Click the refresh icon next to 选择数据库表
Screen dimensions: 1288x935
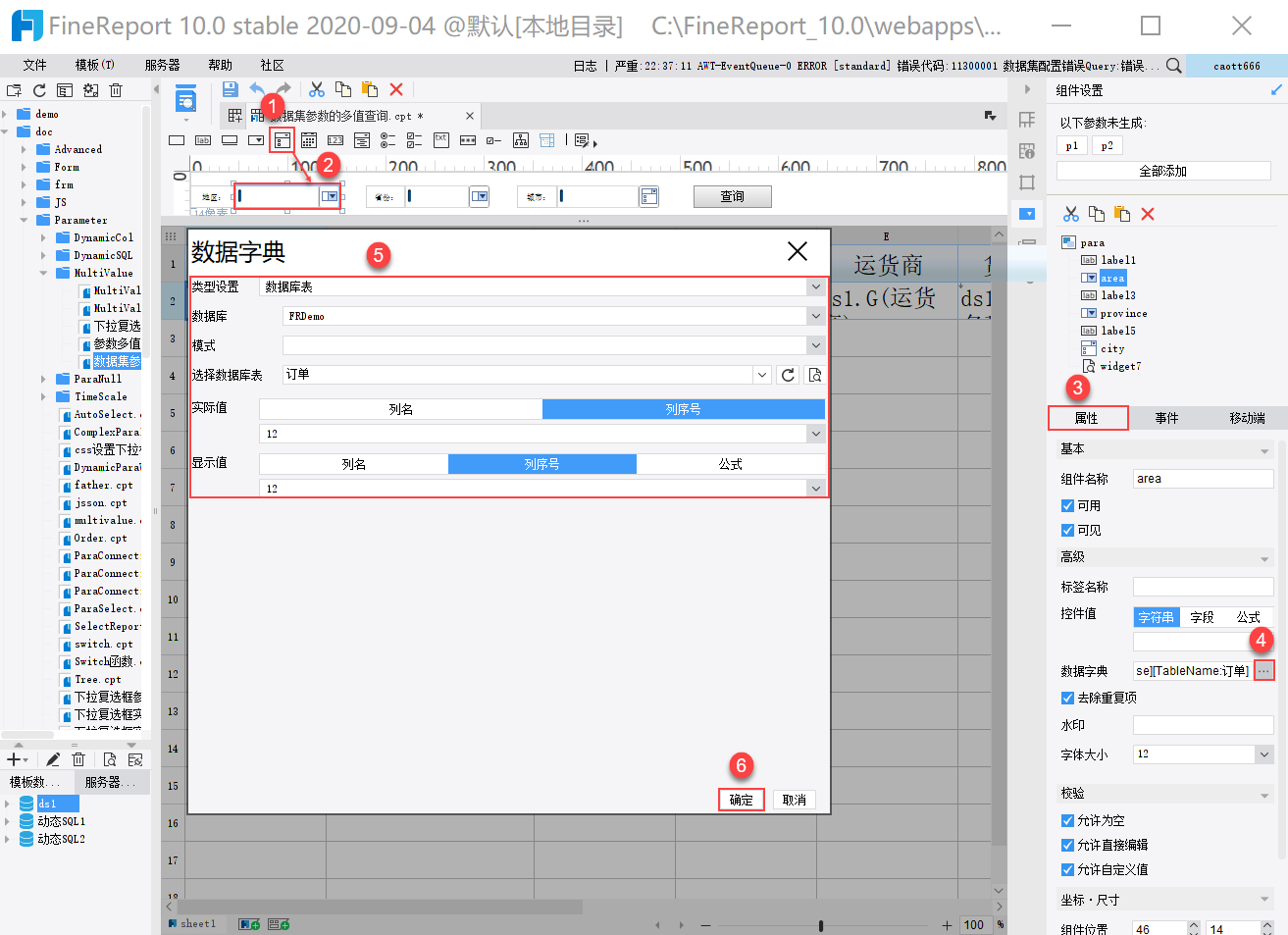(788, 375)
